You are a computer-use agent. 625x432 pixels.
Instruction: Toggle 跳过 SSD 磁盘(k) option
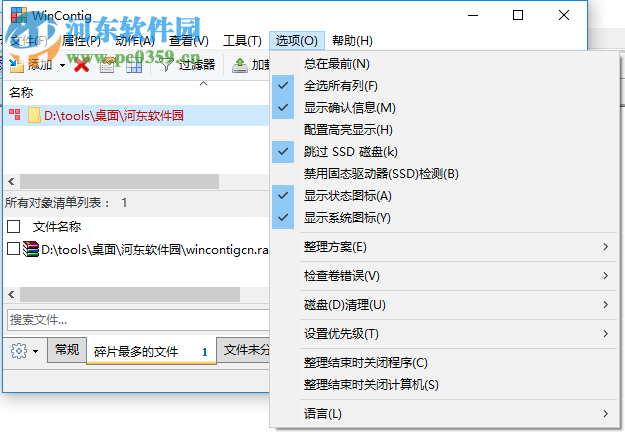[444, 152]
